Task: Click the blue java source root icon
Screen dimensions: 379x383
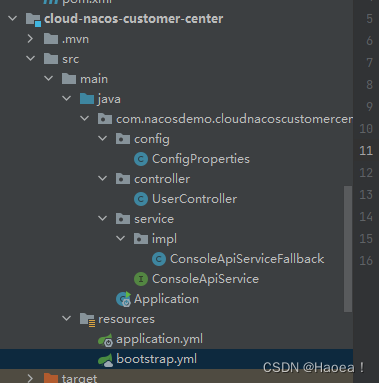Action: pyautogui.click(x=87, y=99)
